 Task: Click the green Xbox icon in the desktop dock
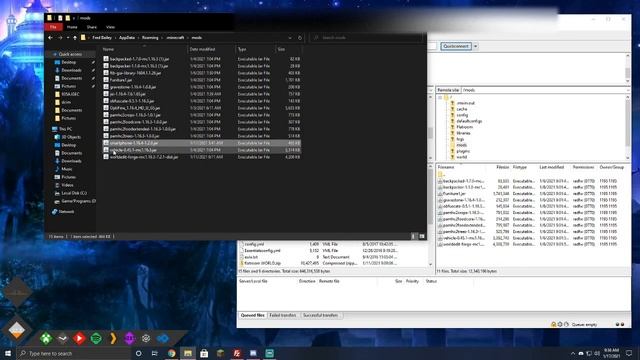46,338
